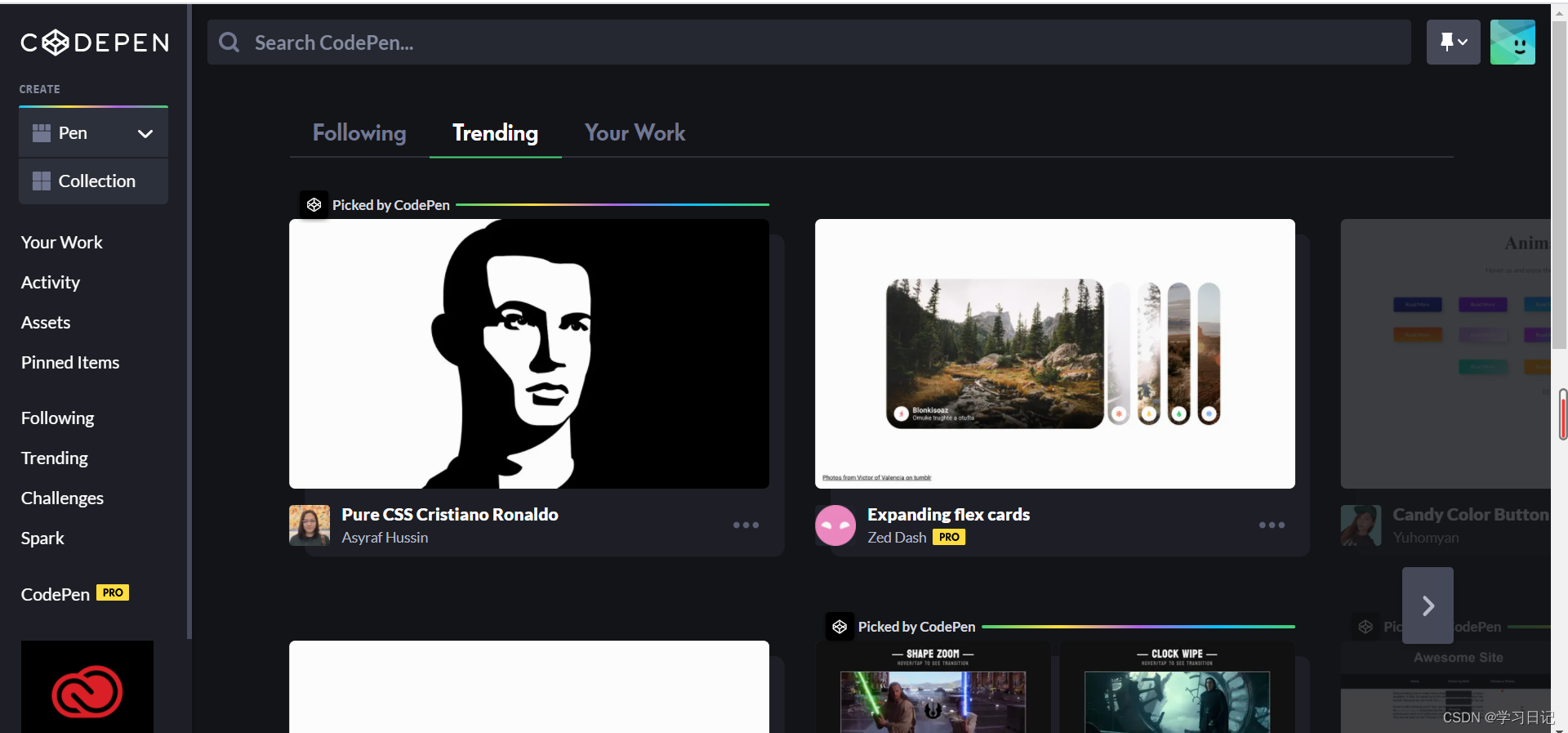Click the next page arrow button
1568x733 pixels.
coord(1428,606)
